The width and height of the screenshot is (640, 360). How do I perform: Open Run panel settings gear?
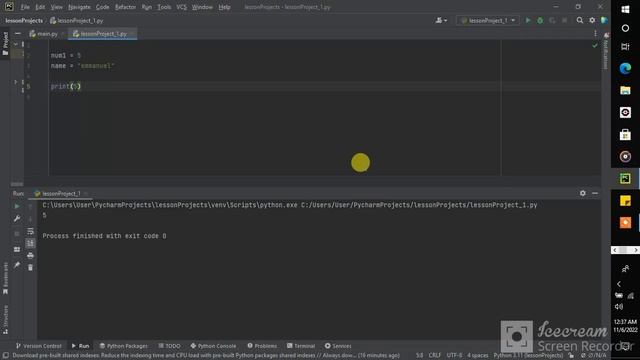point(582,193)
